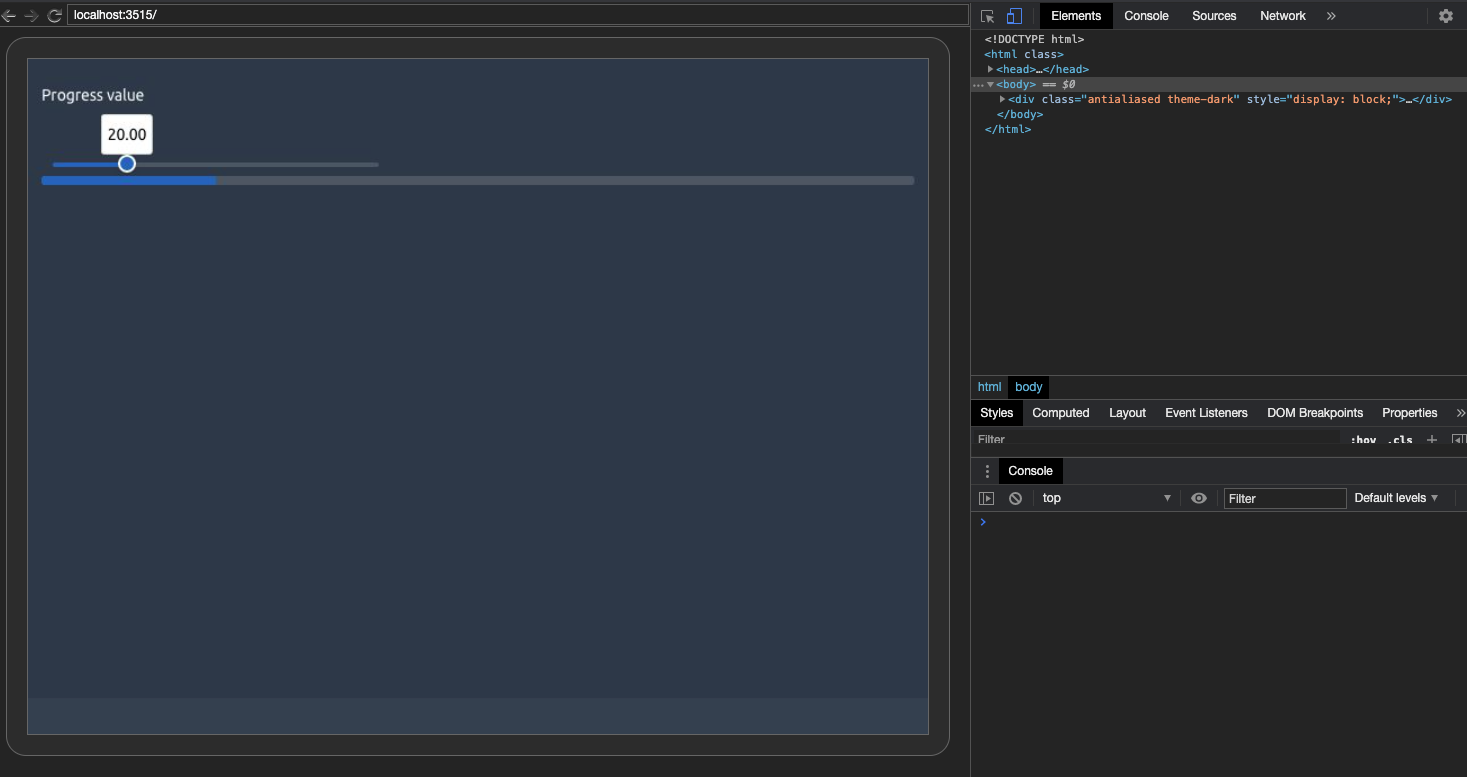Select the DOM Breakpoints tab

point(1314,413)
